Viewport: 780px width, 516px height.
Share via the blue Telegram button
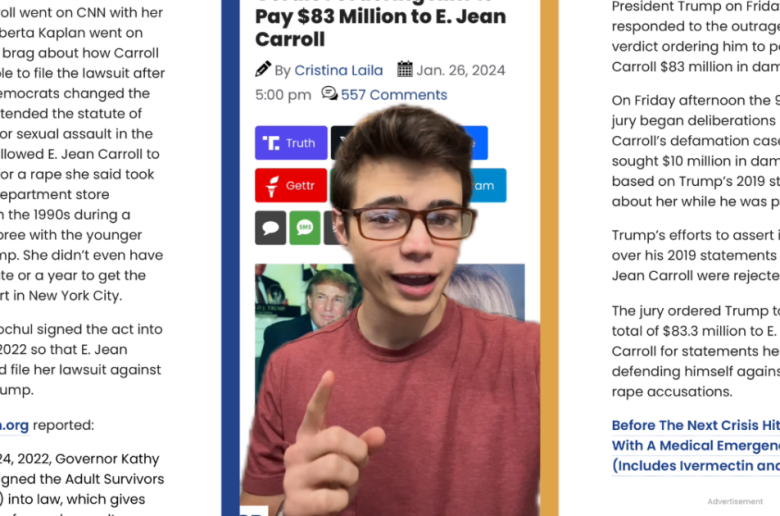(488, 185)
